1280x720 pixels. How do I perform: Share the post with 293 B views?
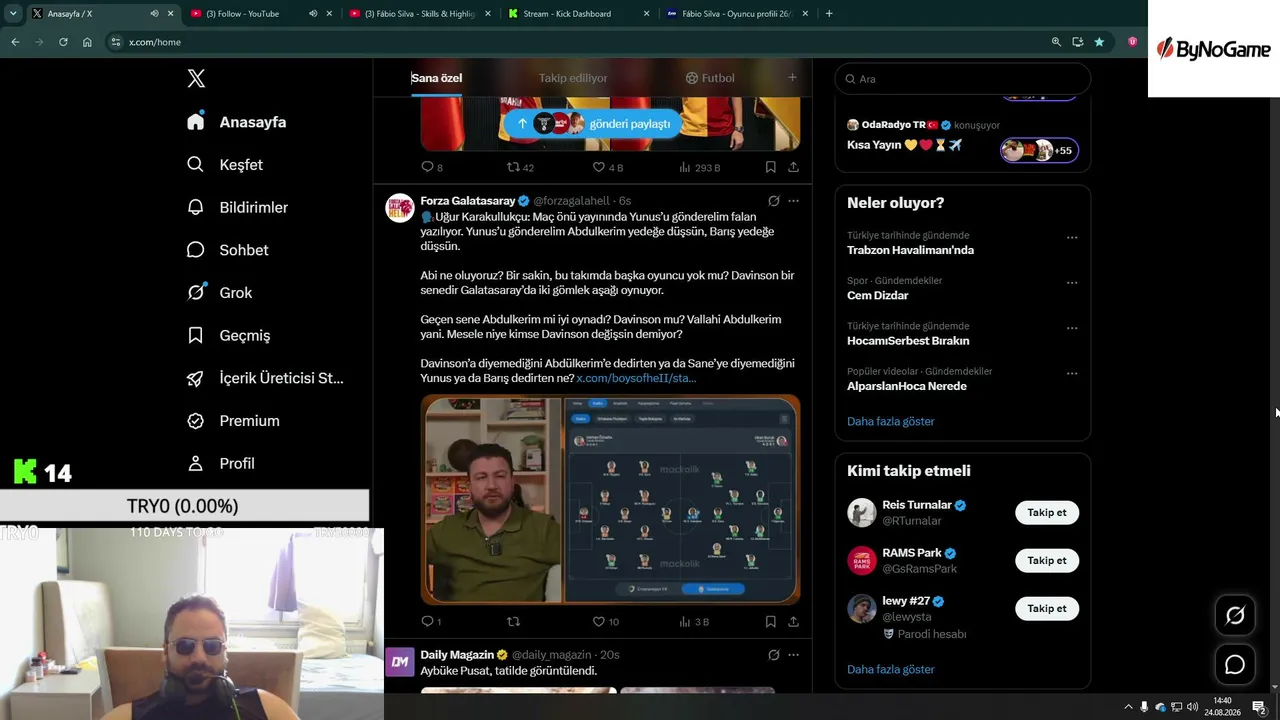pyautogui.click(x=793, y=167)
